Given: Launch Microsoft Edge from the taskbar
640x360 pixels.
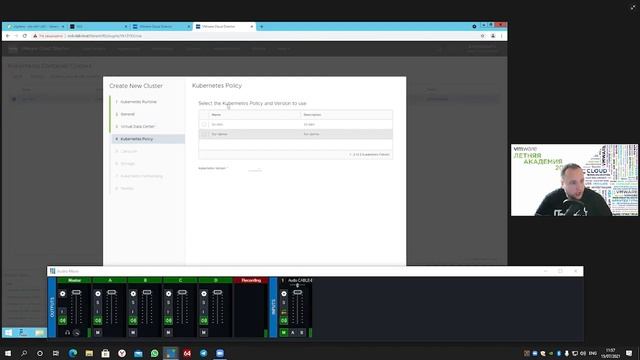Looking at the screenshot, I should 73,353.
